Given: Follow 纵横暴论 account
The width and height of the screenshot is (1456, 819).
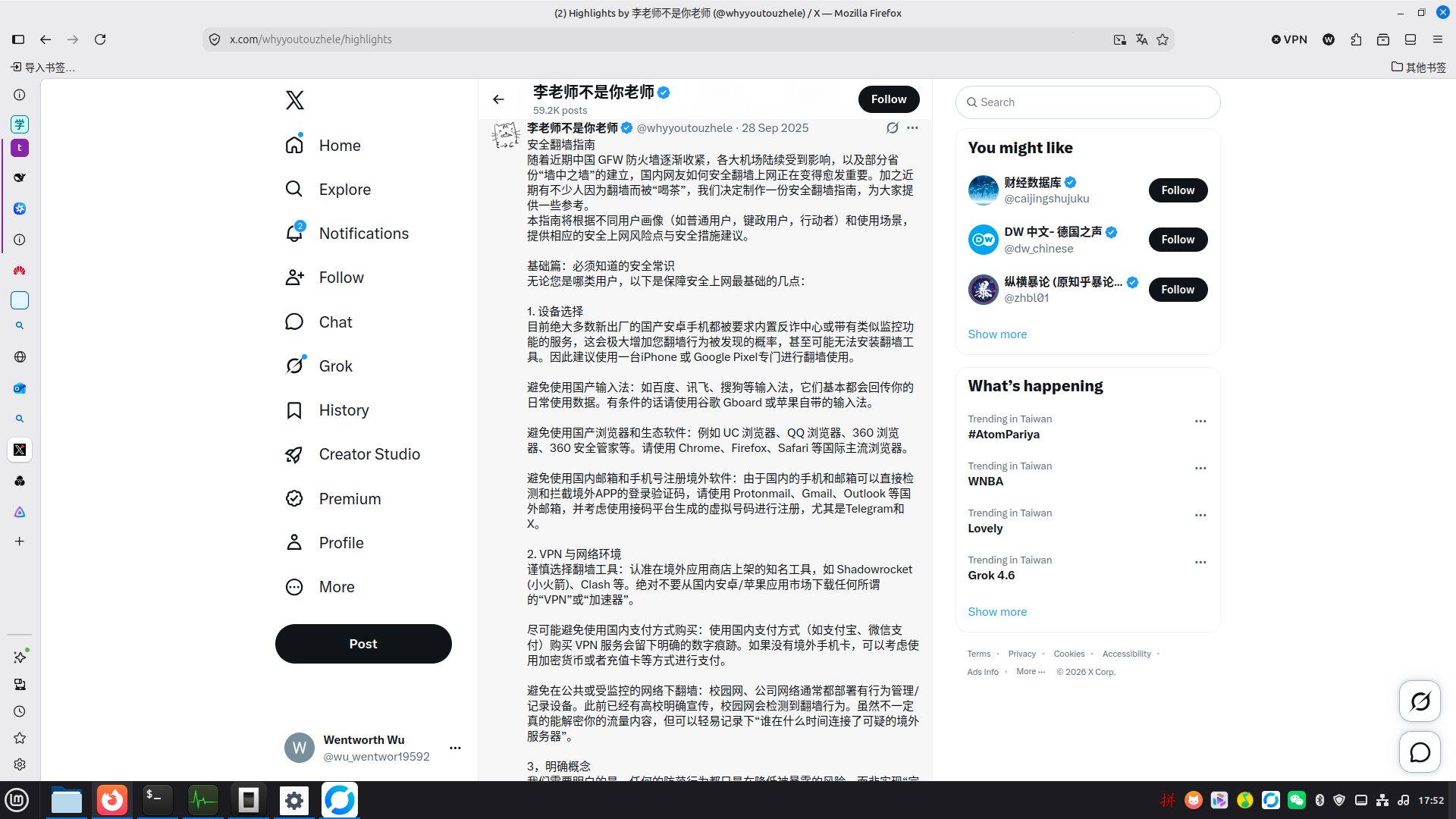Looking at the screenshot, I should [1178, 290].
